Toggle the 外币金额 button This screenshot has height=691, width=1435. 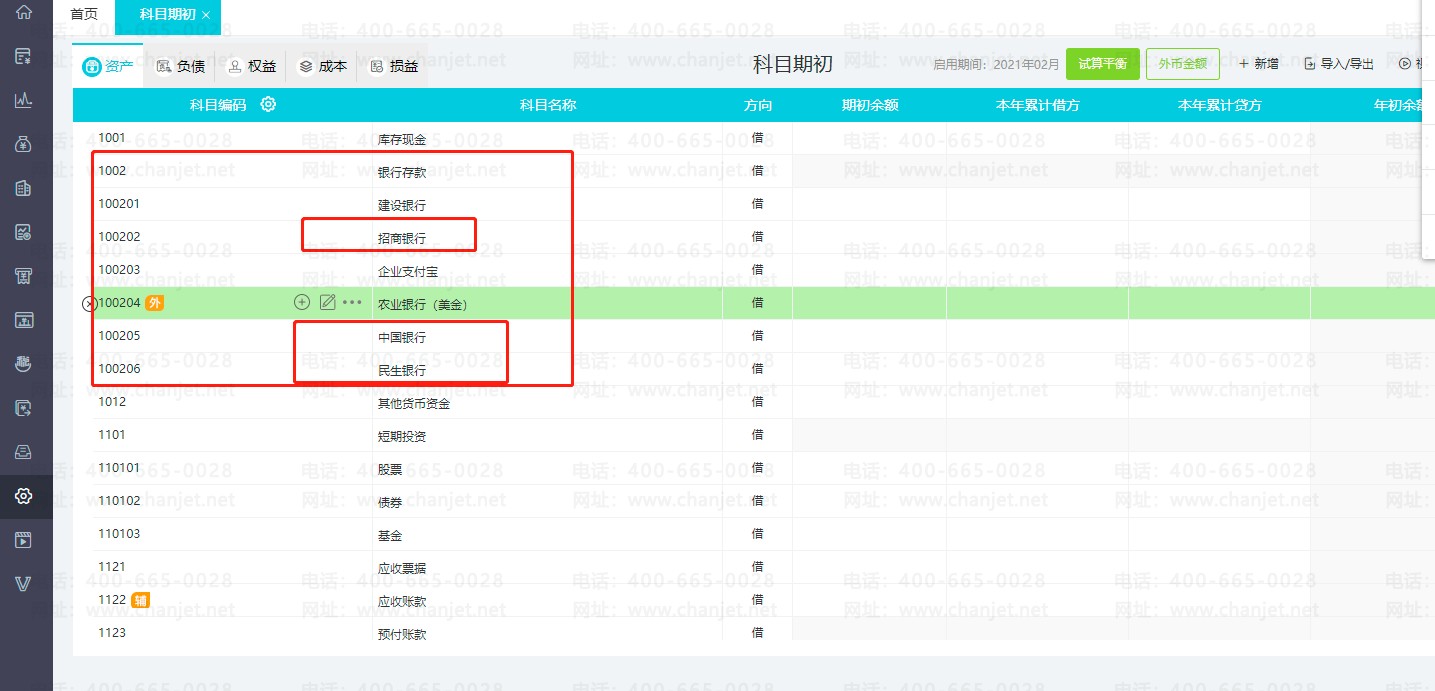[1182, 64]
